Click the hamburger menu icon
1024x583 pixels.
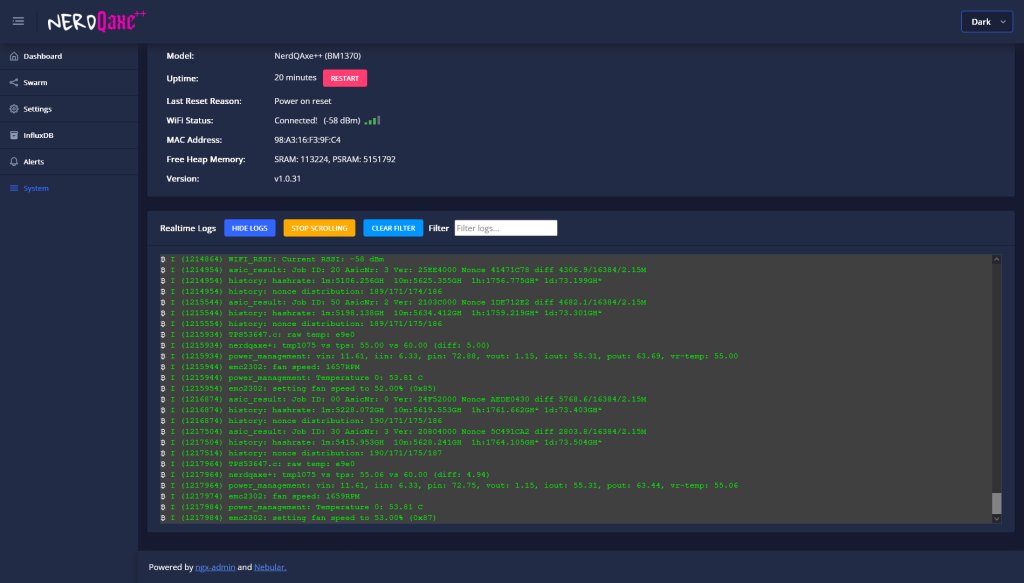click(18, 21)
